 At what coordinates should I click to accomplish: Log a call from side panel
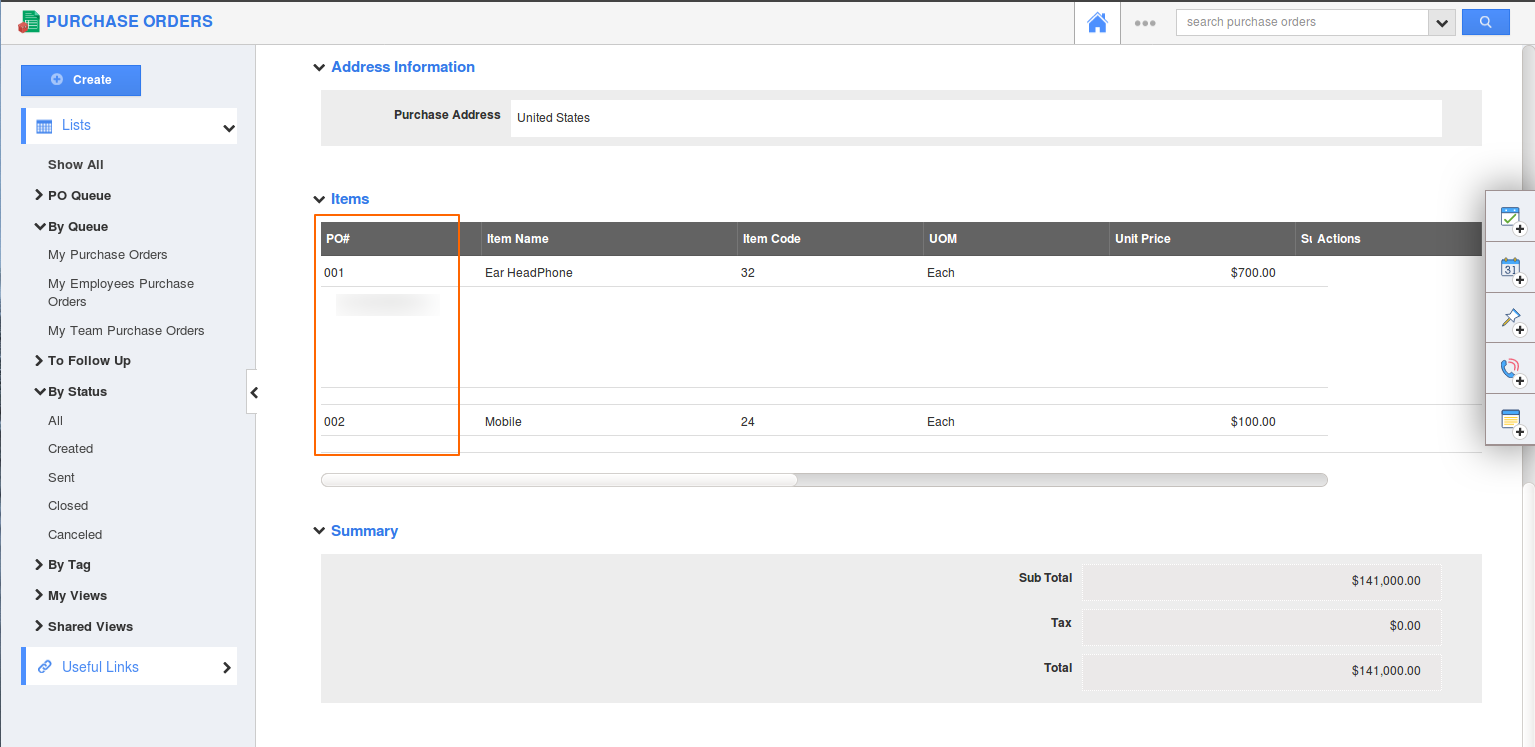[1511, 370]
